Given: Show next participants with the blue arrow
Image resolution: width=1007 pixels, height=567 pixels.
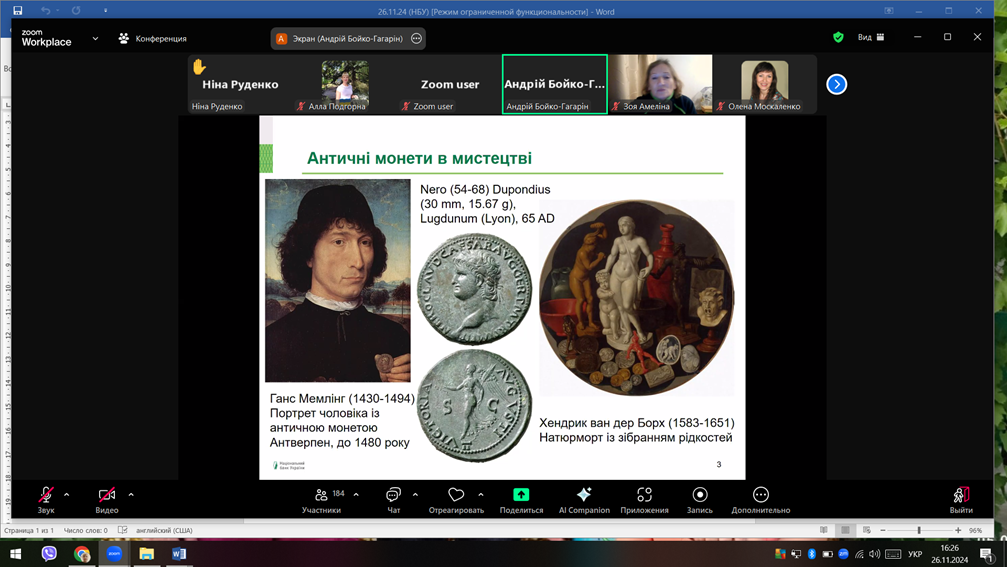Looking at the screenshot, I should click(x=837, y=84).
